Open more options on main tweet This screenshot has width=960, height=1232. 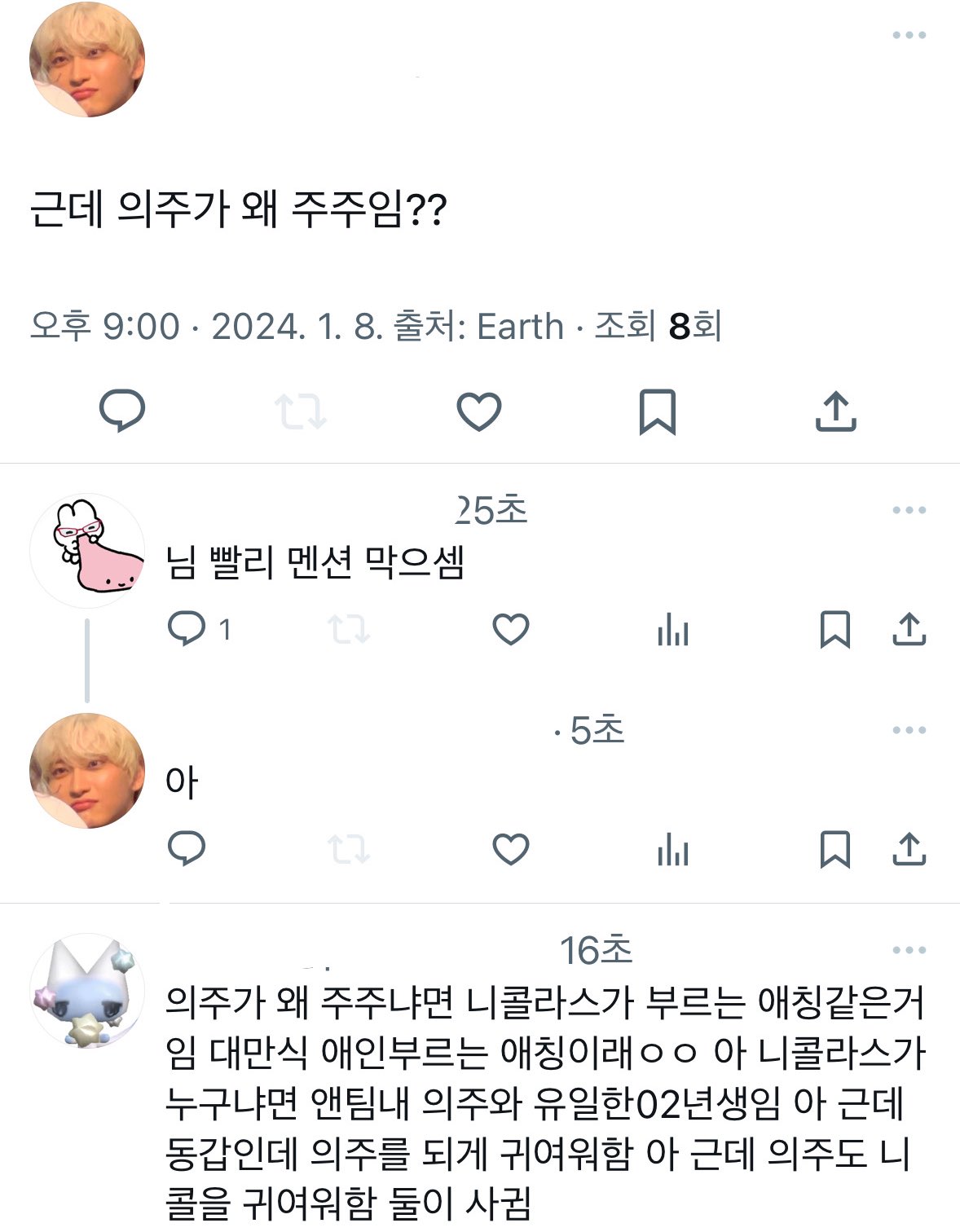click(x=909, y=35)
